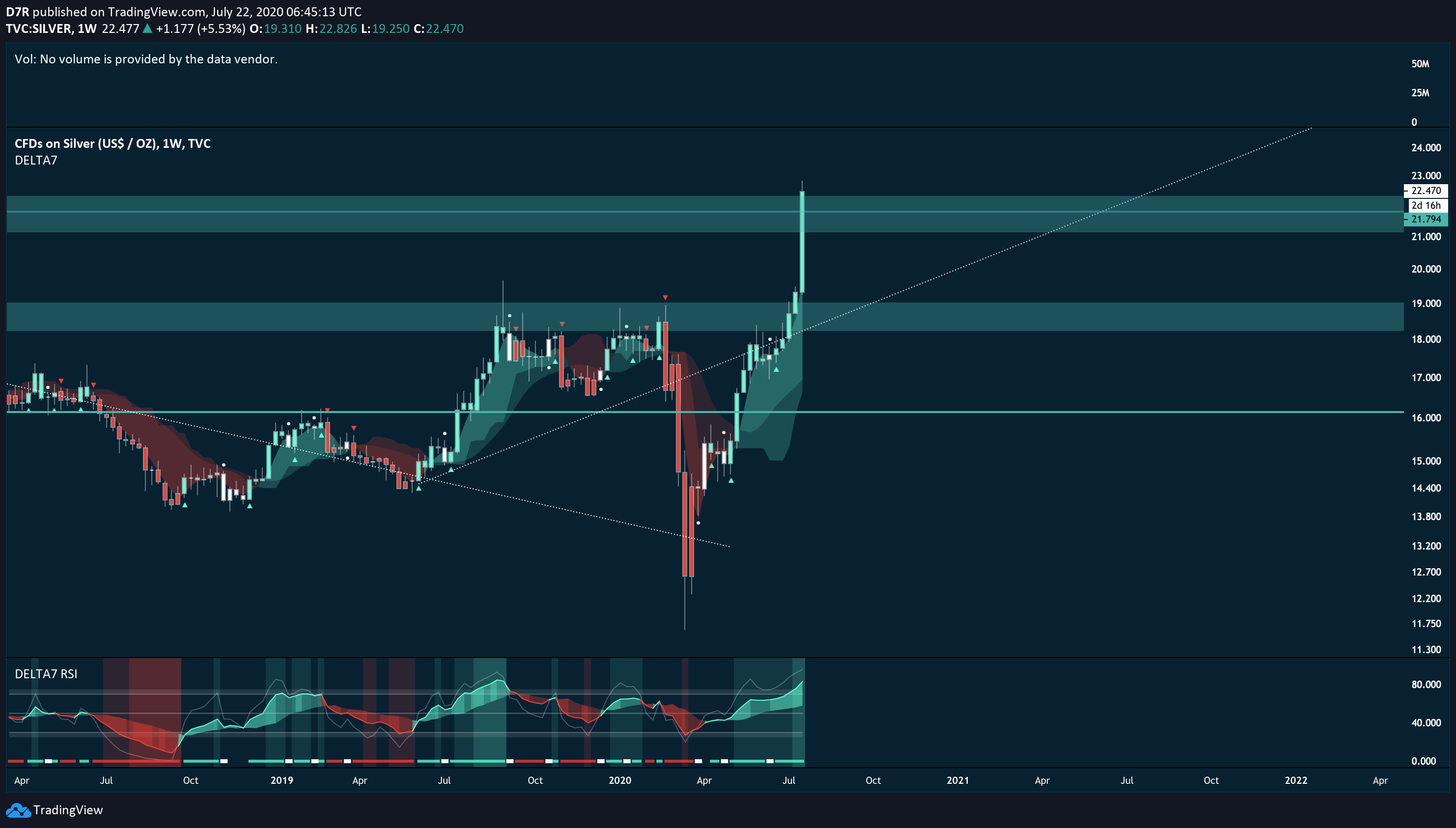The image size is (1456, 828).
Task: Click the publication info D7R header line
Action: tap(184, 11)
